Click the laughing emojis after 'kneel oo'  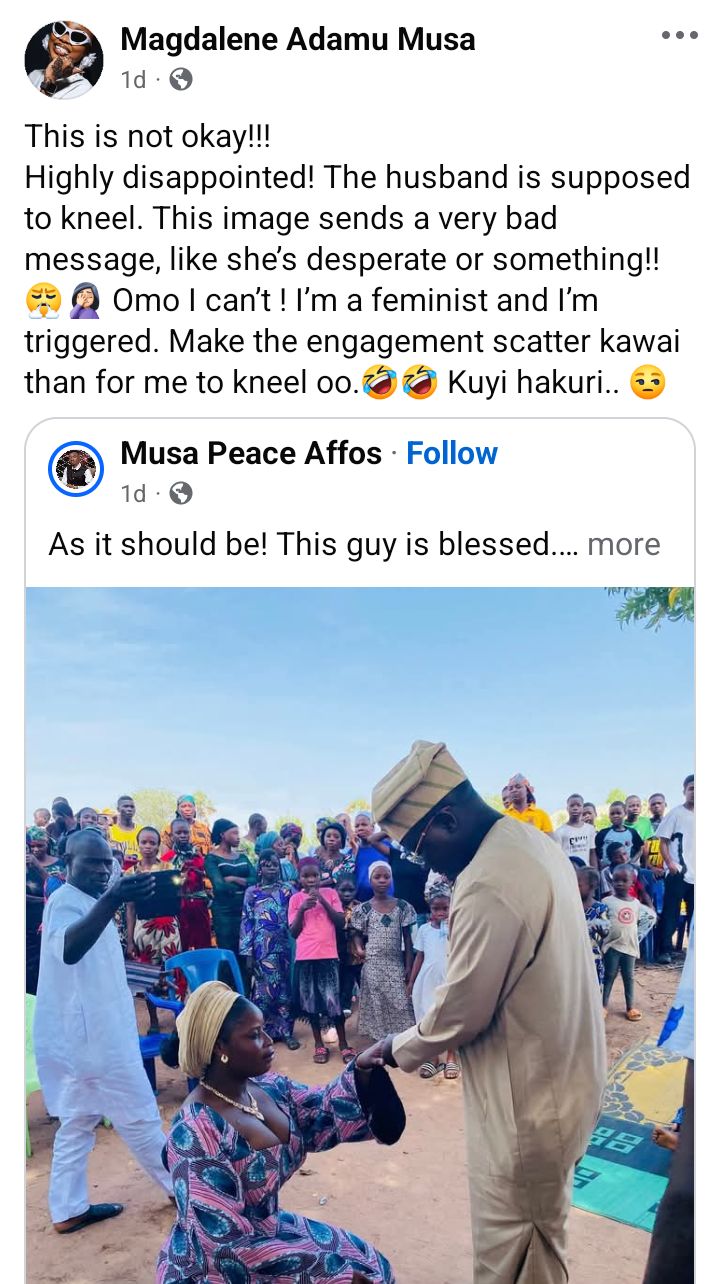tap(400, 384)
